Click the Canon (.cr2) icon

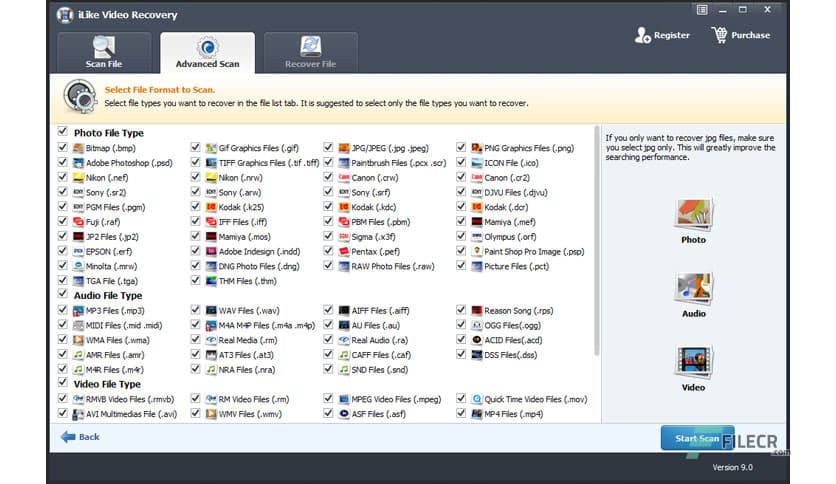(477, 178)
